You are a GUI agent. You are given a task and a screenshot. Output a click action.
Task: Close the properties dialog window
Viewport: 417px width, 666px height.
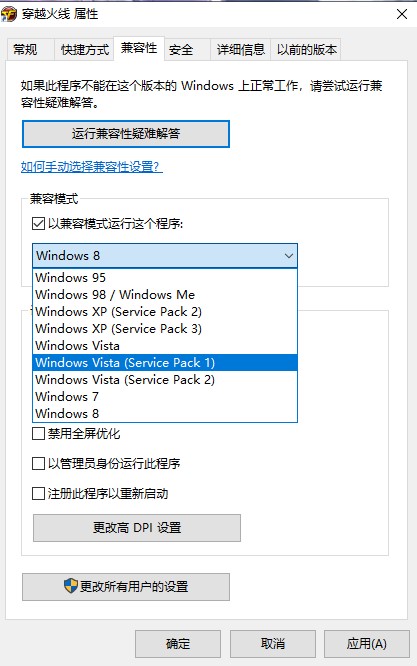tap(401, 14)
